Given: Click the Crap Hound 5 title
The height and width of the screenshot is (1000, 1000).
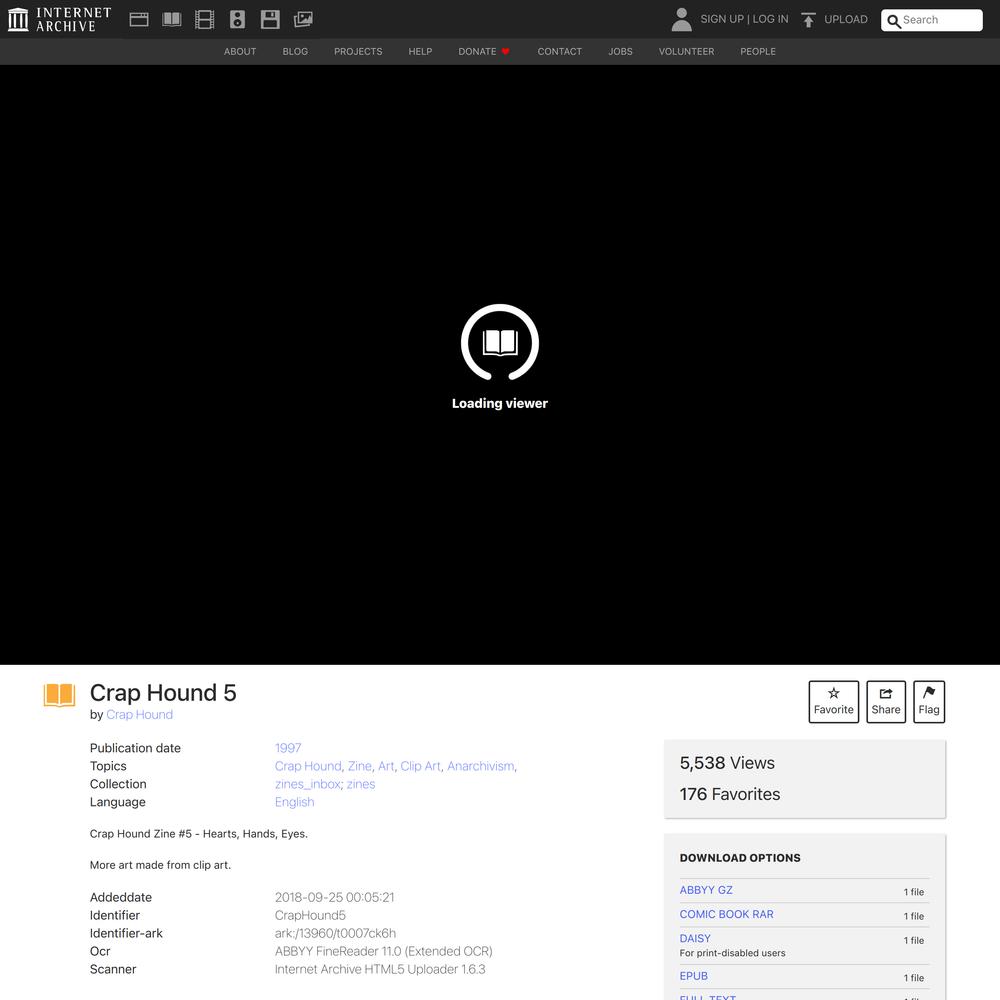Looking at the screenshot, I should click(163, 693).
